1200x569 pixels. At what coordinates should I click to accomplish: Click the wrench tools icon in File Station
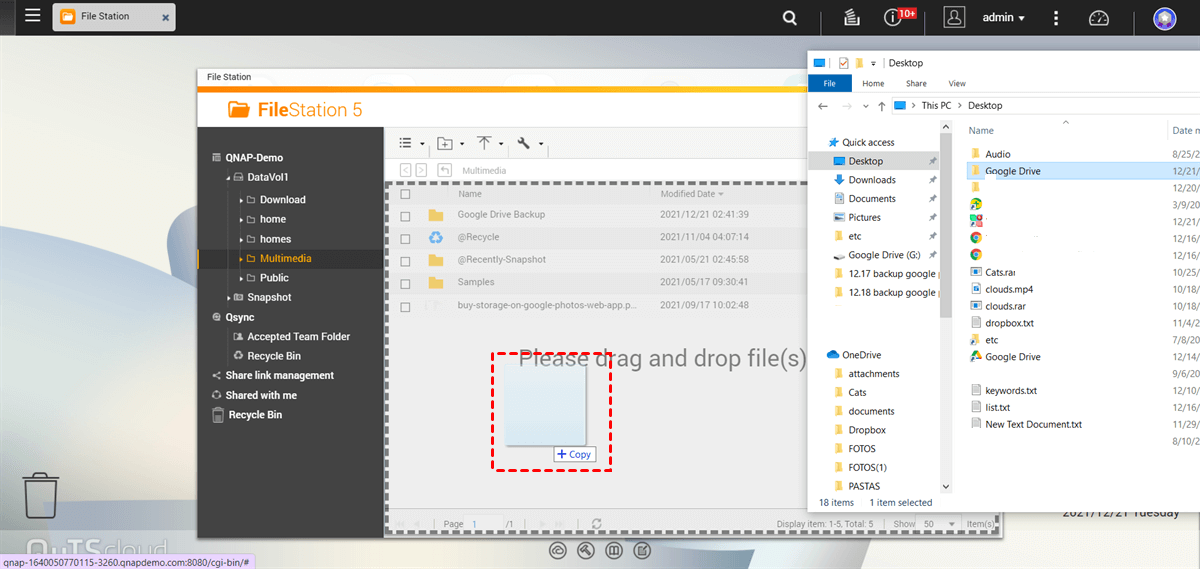[524, 144]
